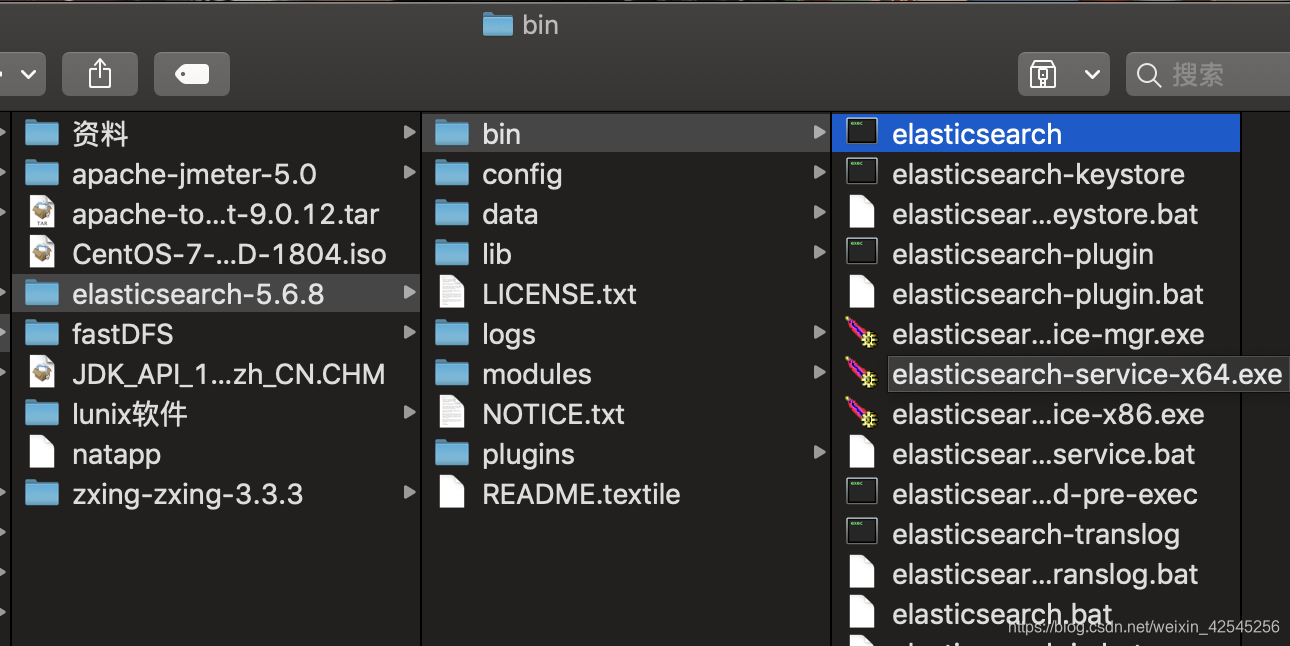Select the elasticsearch-service-x64.exe icon
Image resolution: width=1290 pixels, height=646 pixels.
point(861,373)
